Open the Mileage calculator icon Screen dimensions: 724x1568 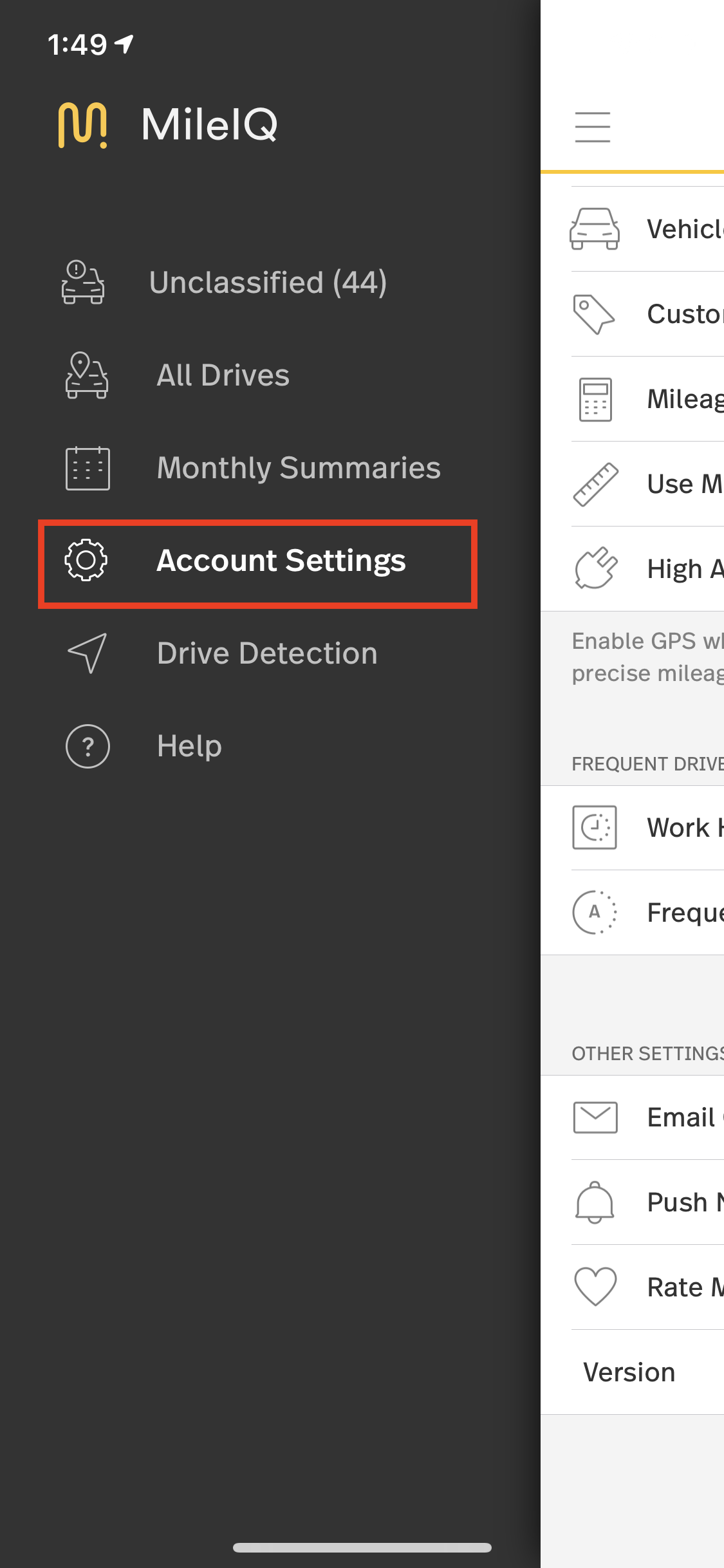point(595,399)
